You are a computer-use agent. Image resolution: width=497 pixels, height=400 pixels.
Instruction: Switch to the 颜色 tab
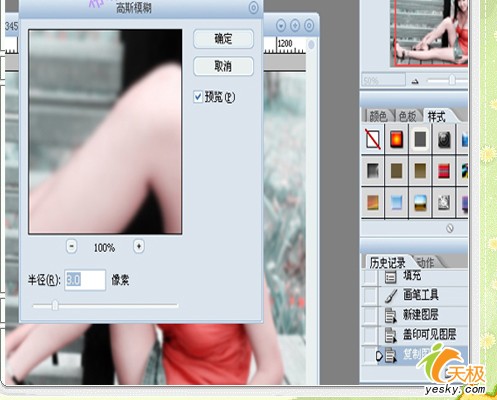(x=378, y=116)
